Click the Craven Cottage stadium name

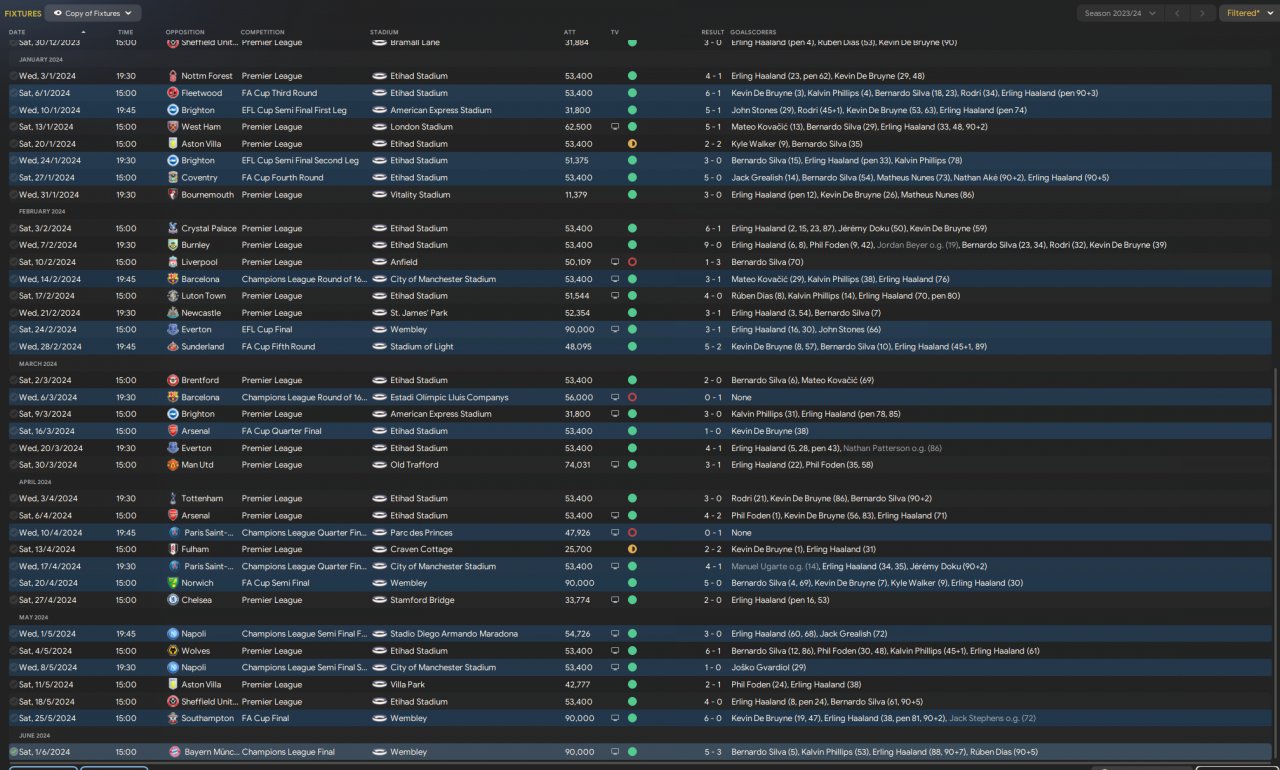click(421, 549)
